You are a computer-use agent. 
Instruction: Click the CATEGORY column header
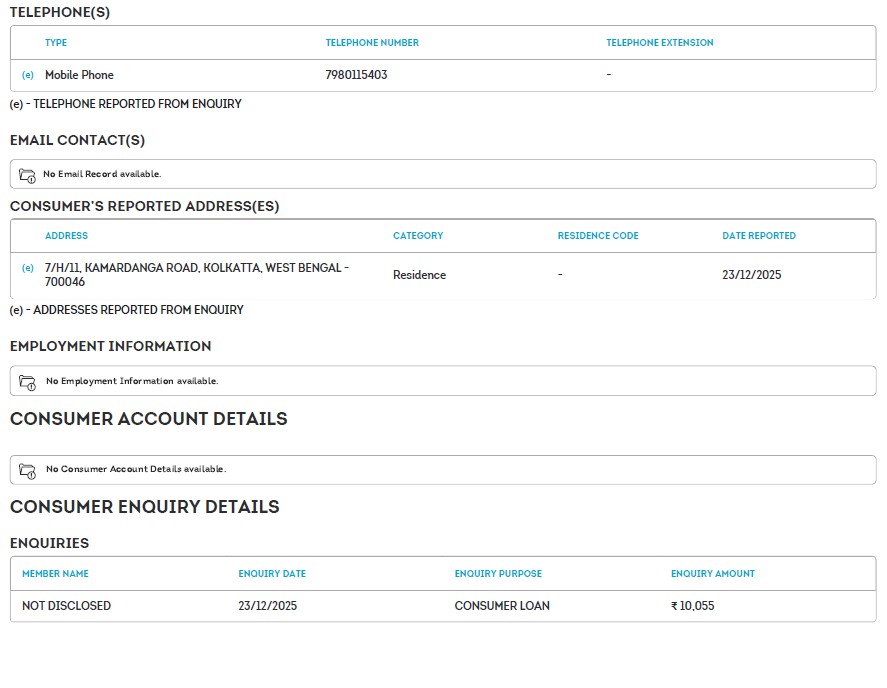tap(417, 236)
